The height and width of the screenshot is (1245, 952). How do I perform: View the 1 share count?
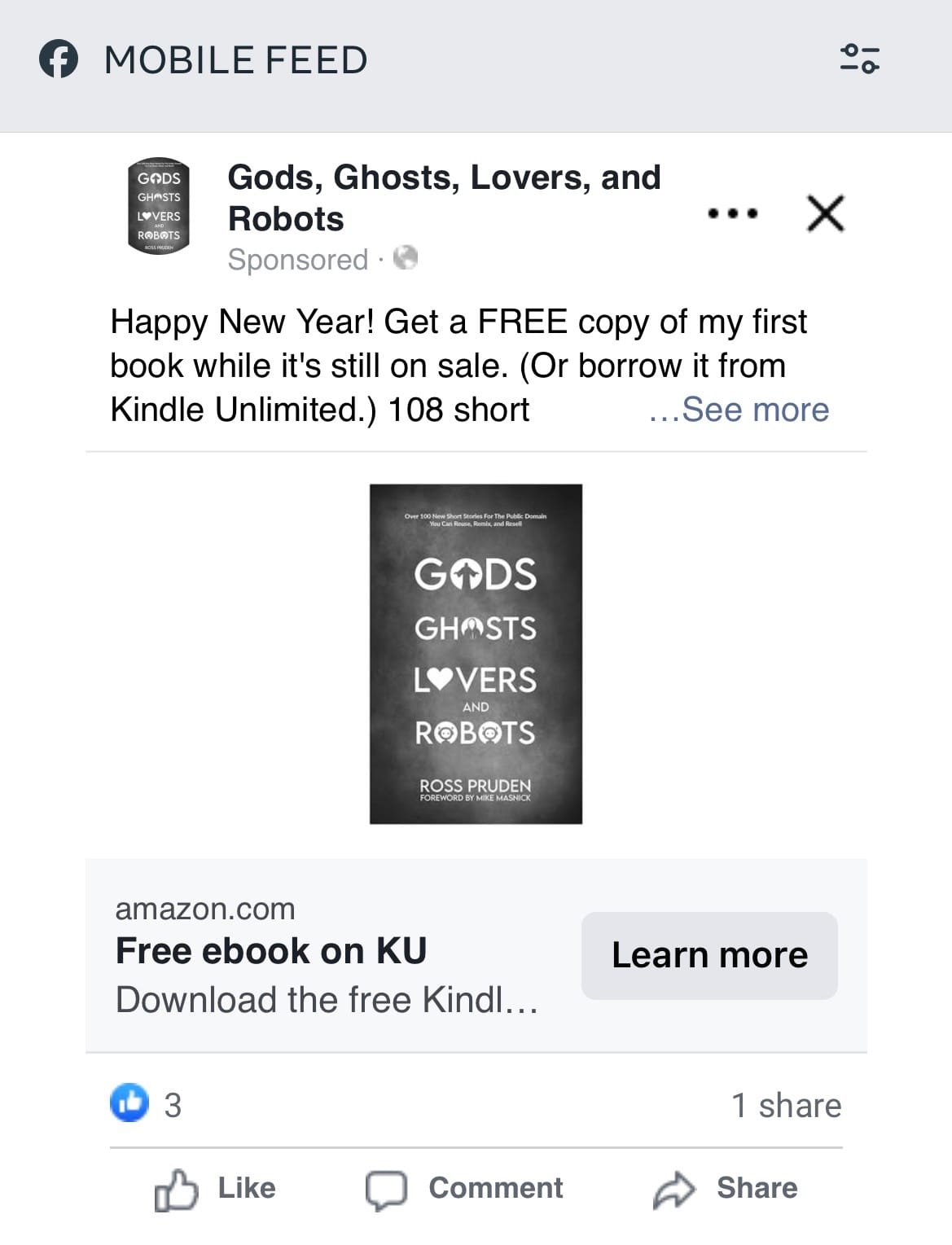point(786,1105)
